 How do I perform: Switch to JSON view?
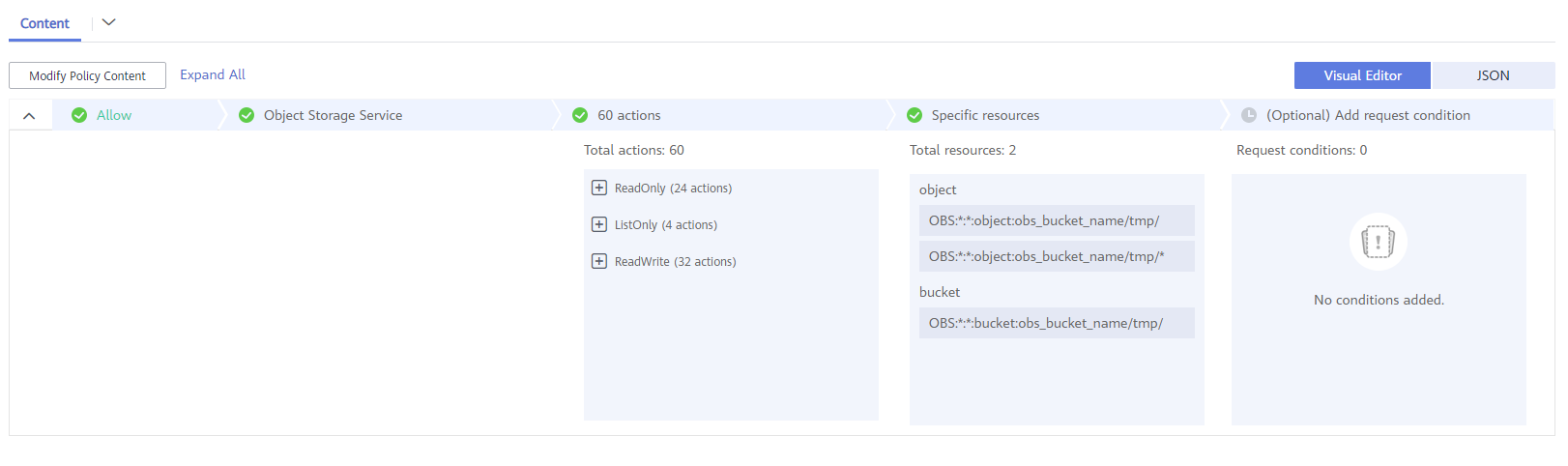[1493, 75]
